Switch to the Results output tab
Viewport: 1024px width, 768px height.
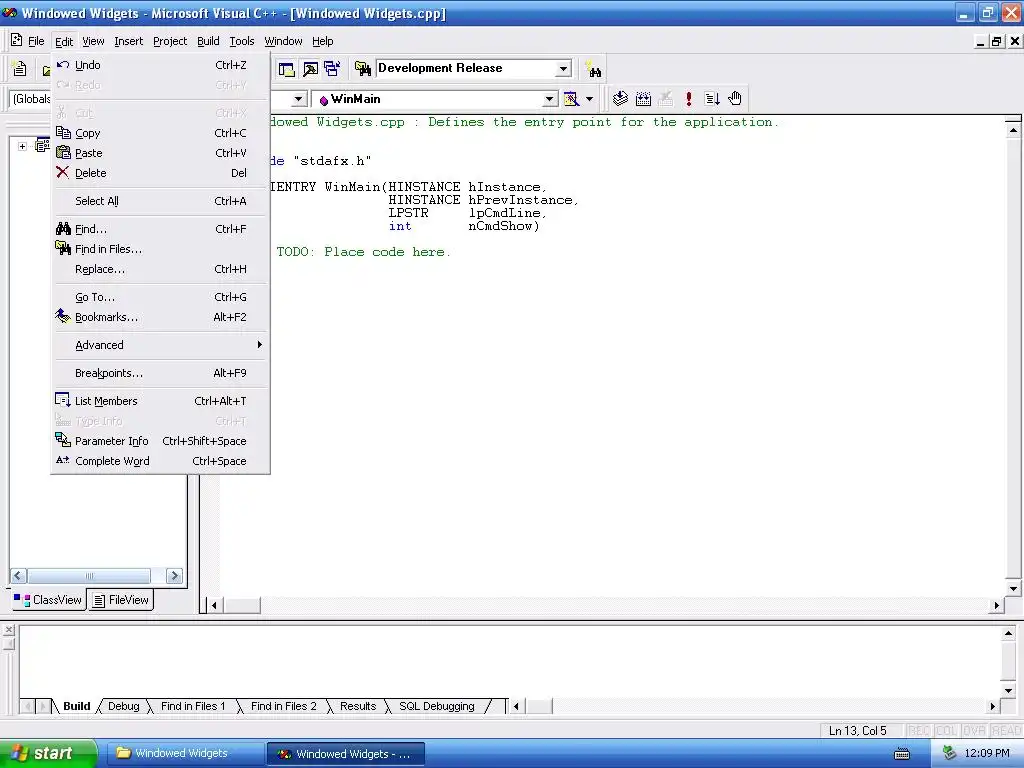[x=358, y=706]
